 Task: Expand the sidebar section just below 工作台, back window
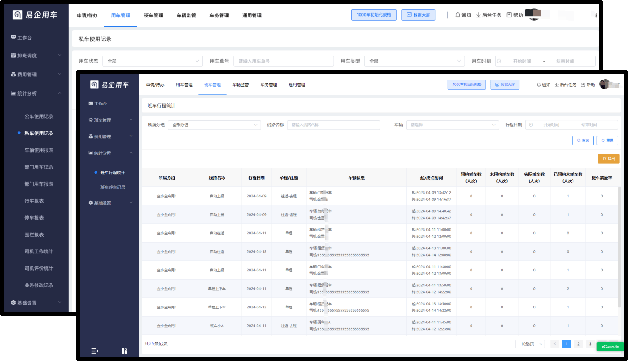(x=35, y=55)
